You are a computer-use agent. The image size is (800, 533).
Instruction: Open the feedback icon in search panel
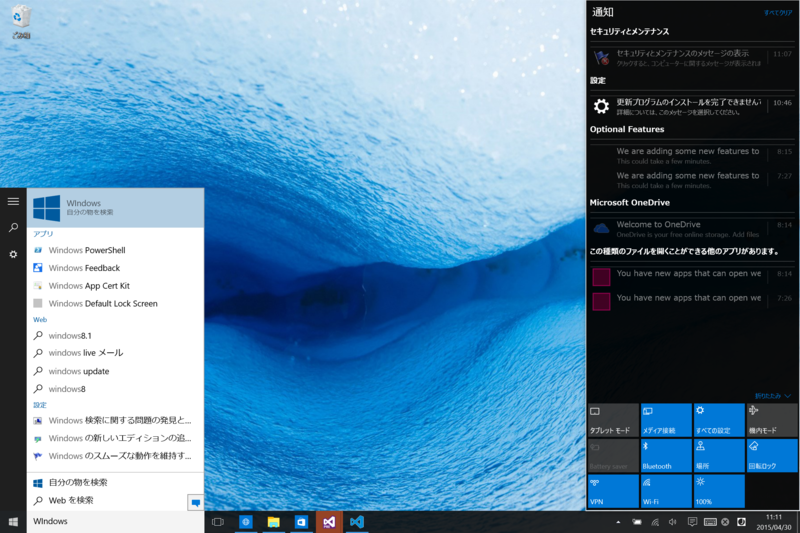195,502
